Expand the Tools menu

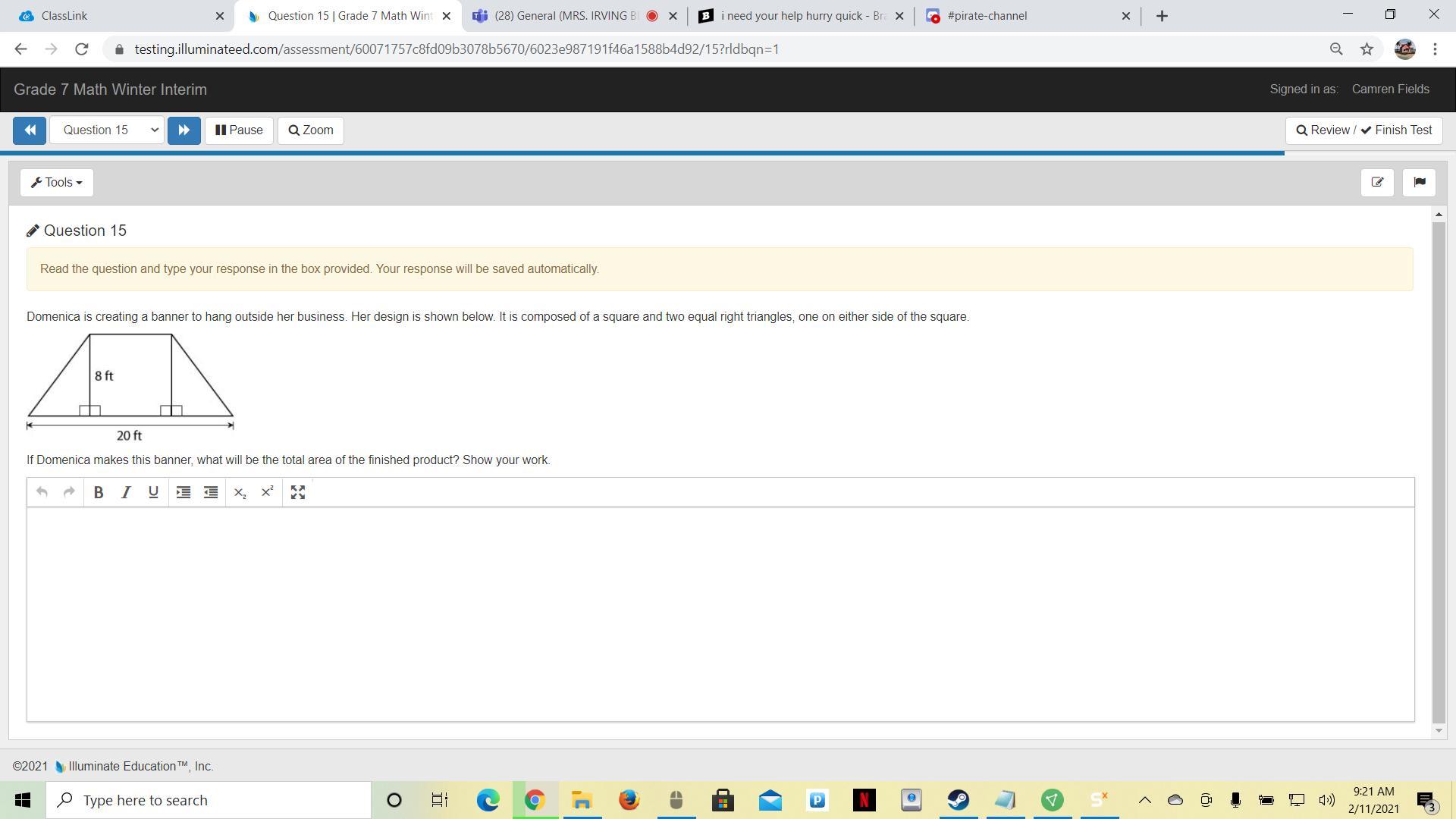click(x=57, y=183)
